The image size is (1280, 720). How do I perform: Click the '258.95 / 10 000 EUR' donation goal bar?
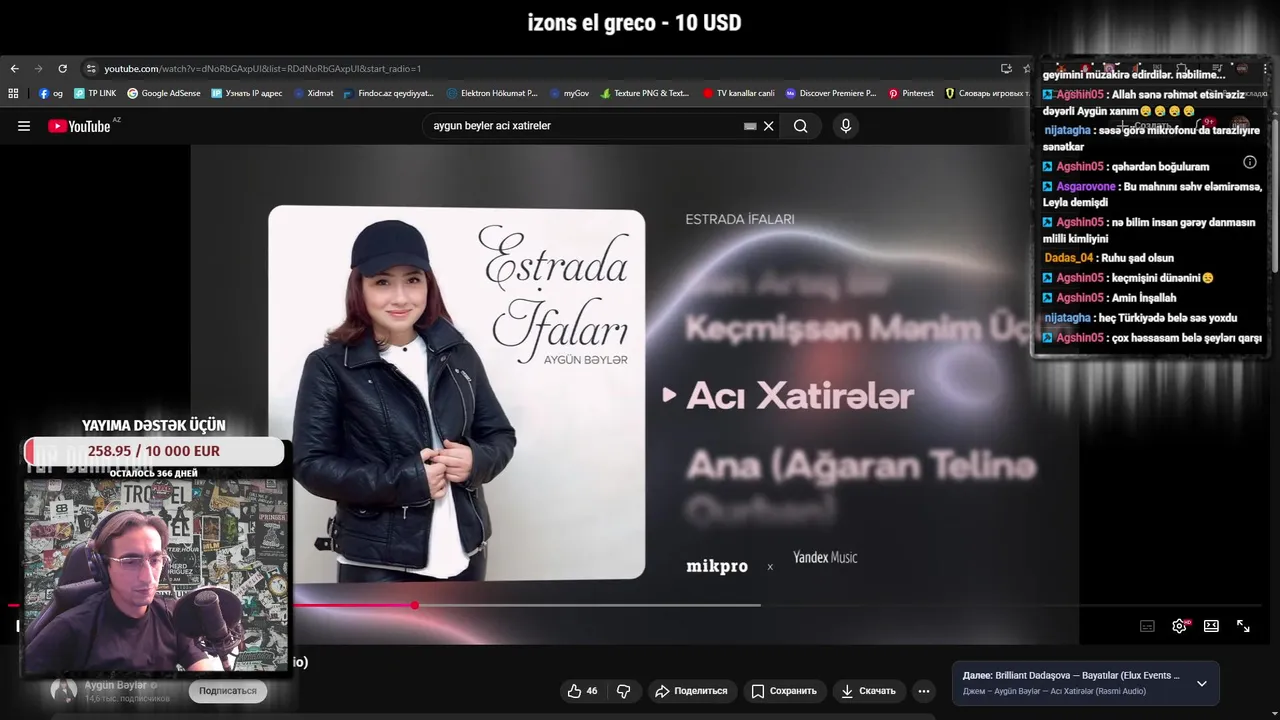tap(154, 451)
